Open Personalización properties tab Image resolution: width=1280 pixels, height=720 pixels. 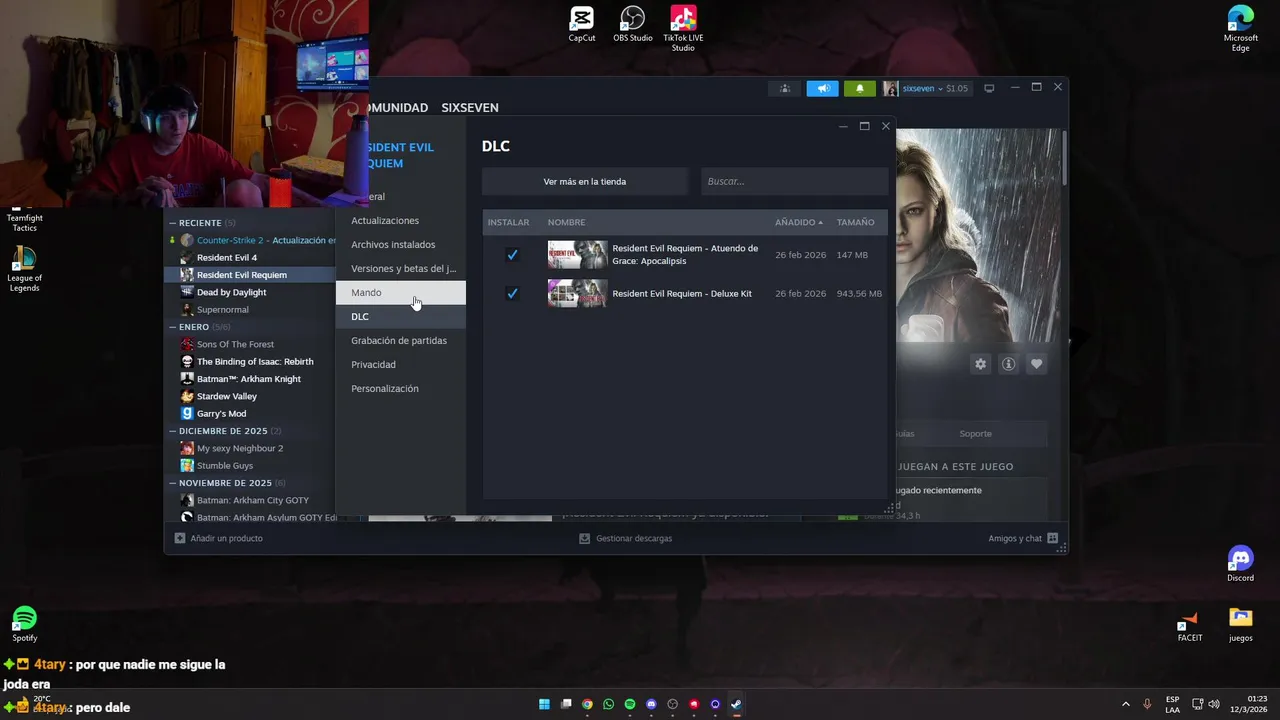click(x=401, y=388)
